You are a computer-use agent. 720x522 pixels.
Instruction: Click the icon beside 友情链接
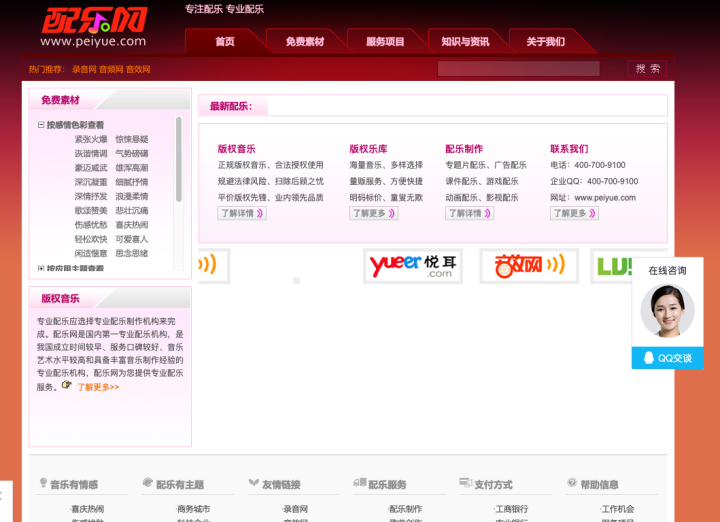click(x=254, y=483)
